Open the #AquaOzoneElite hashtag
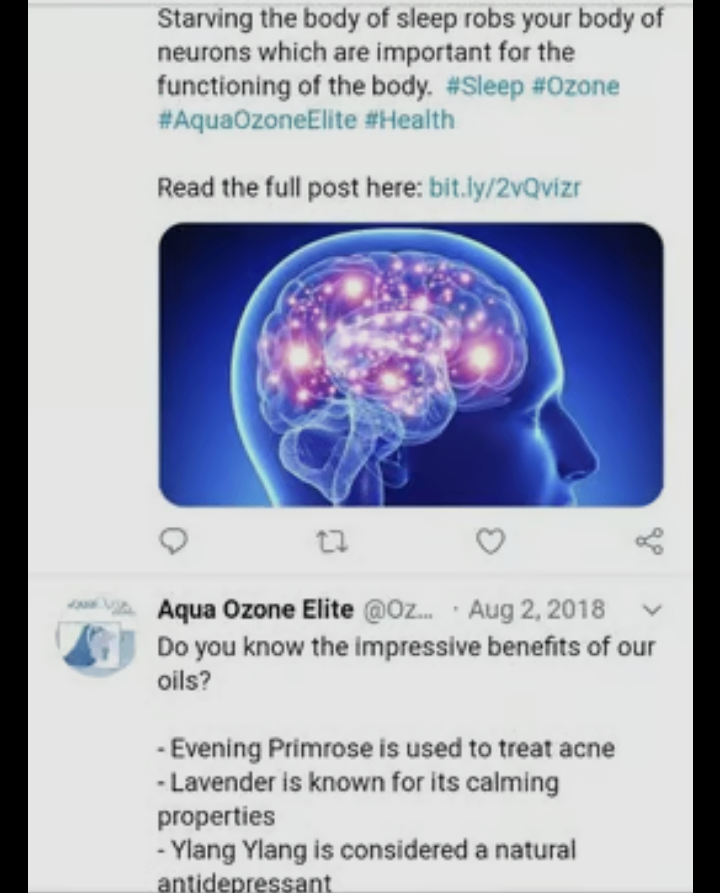This screenshot has width=720, height=893. click(x=256, y=120)
